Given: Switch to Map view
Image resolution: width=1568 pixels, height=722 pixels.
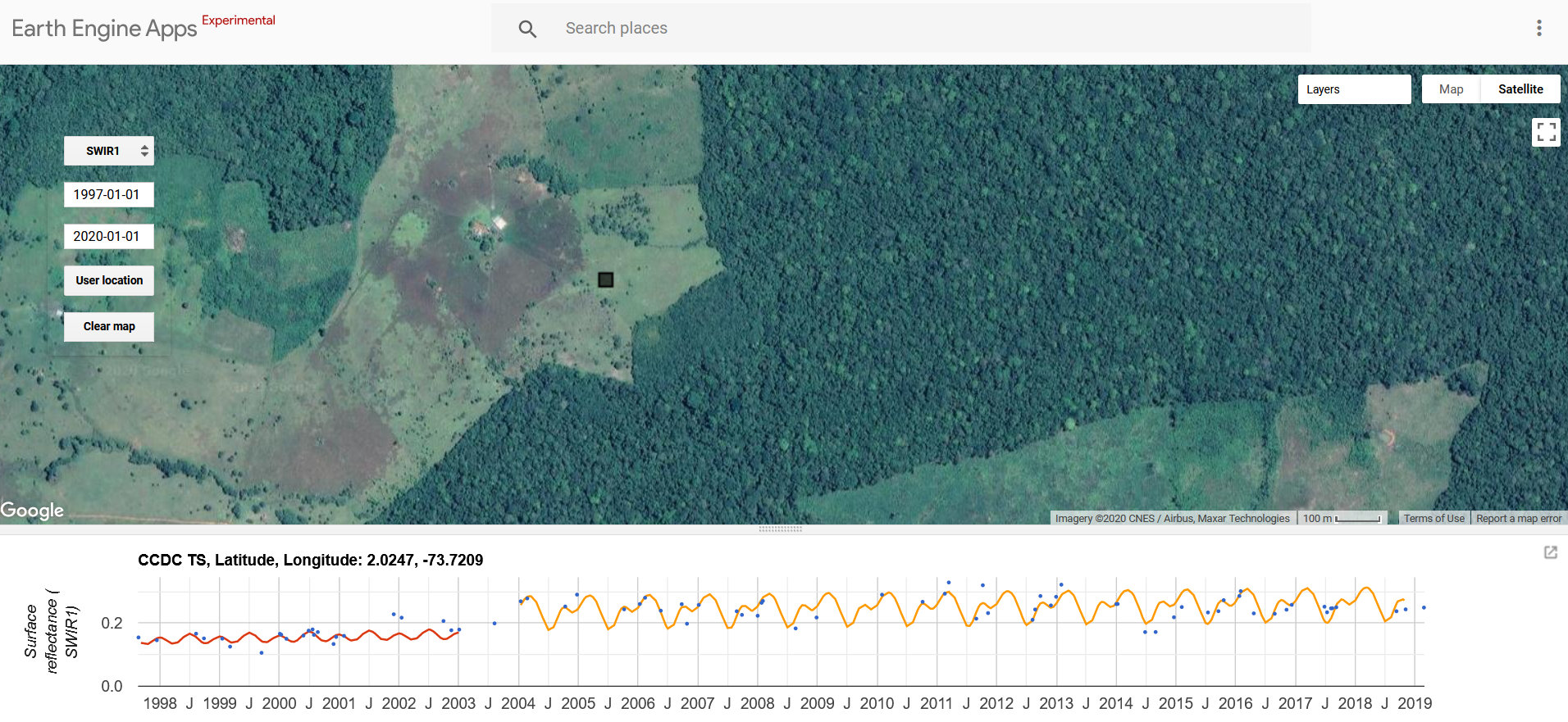Looking at the screenshot, I should [1450, 89].
